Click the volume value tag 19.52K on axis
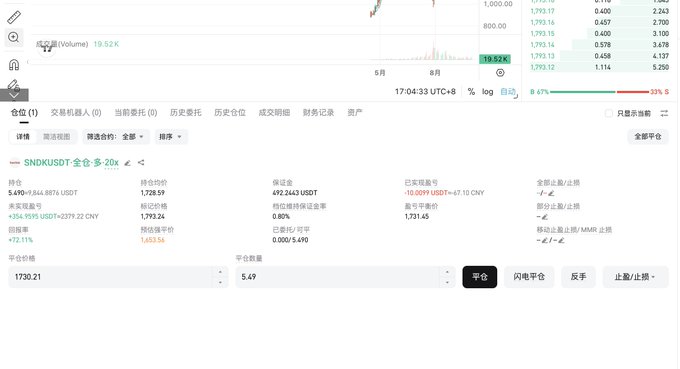680x369 pixels. pos(495,59)
